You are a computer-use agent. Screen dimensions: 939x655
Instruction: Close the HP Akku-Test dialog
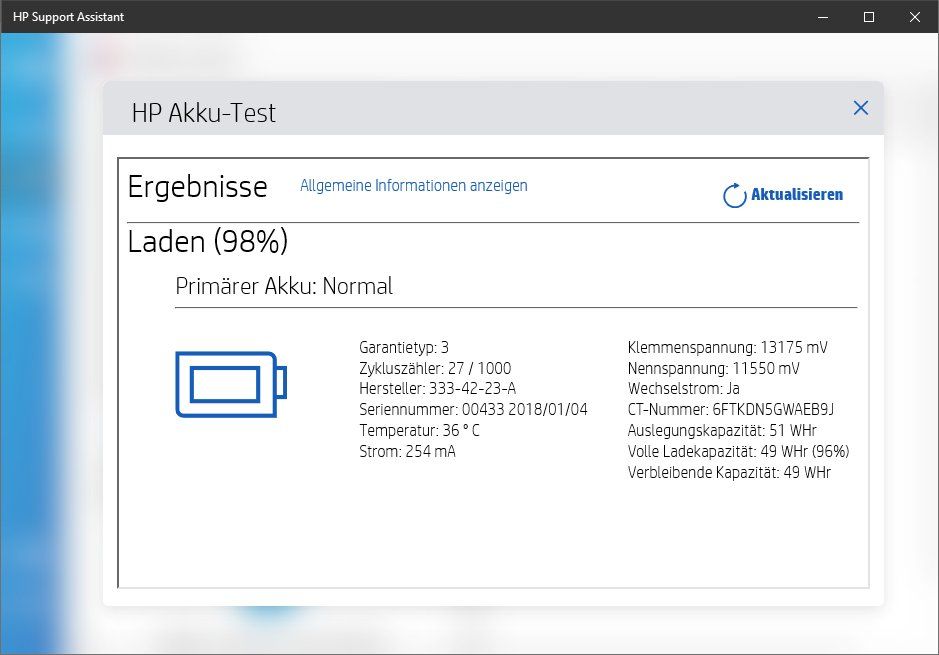point(861,108)
